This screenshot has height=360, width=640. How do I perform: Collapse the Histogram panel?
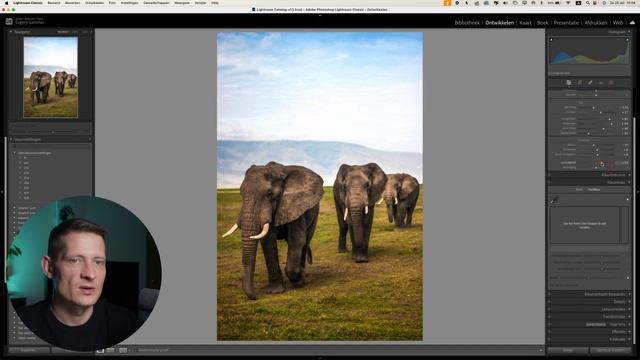pos(629,32)
